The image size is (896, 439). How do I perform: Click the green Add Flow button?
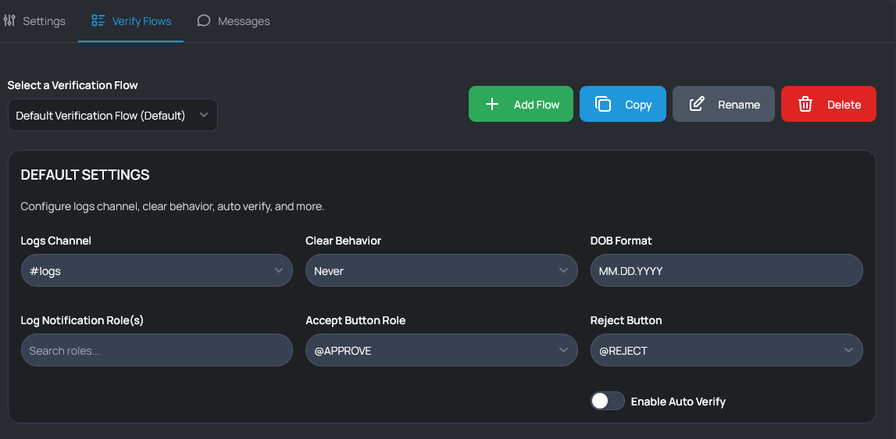[x=521, y=104]
